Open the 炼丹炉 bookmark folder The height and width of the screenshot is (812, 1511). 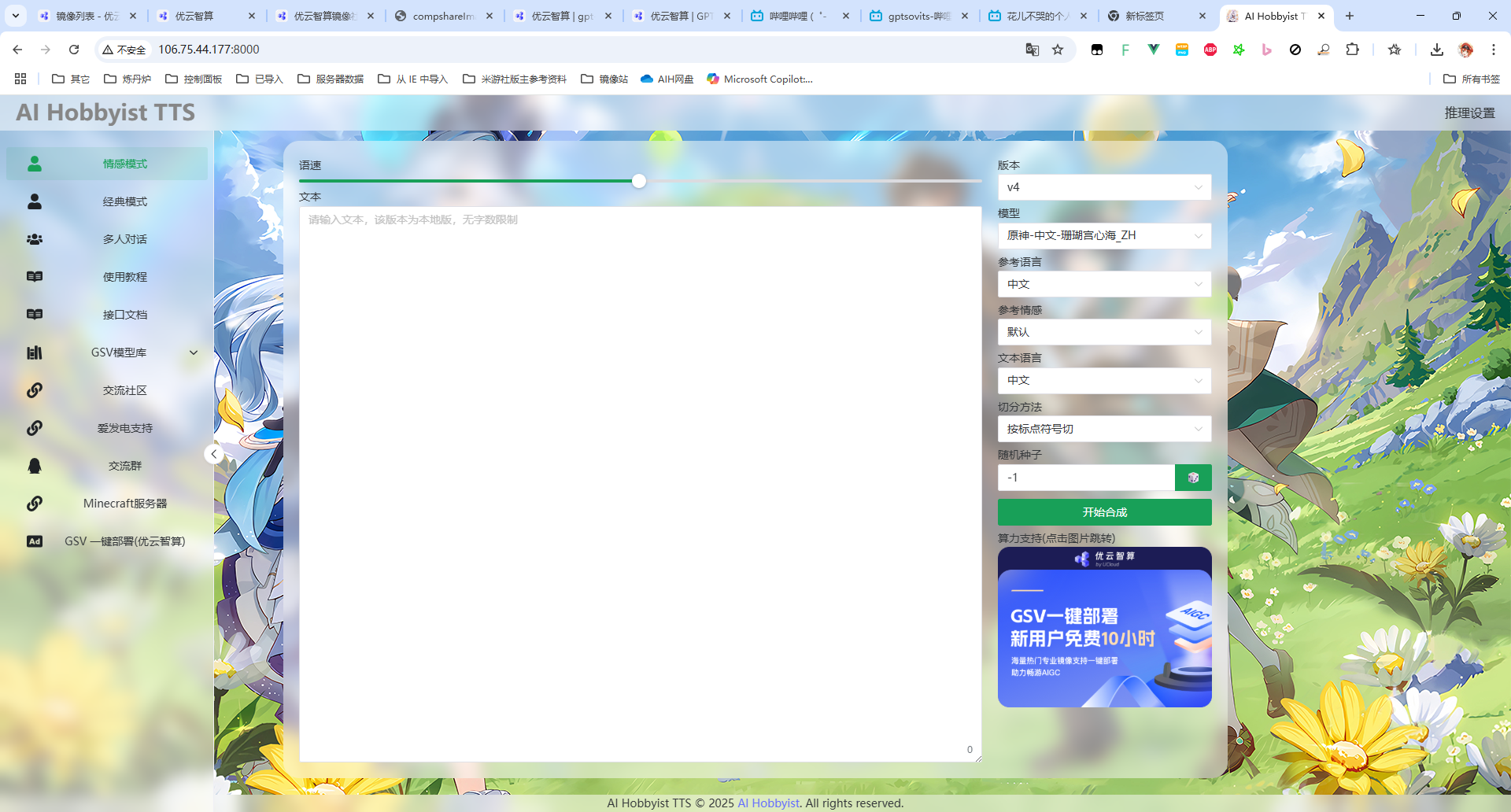[x=127, y=79]
